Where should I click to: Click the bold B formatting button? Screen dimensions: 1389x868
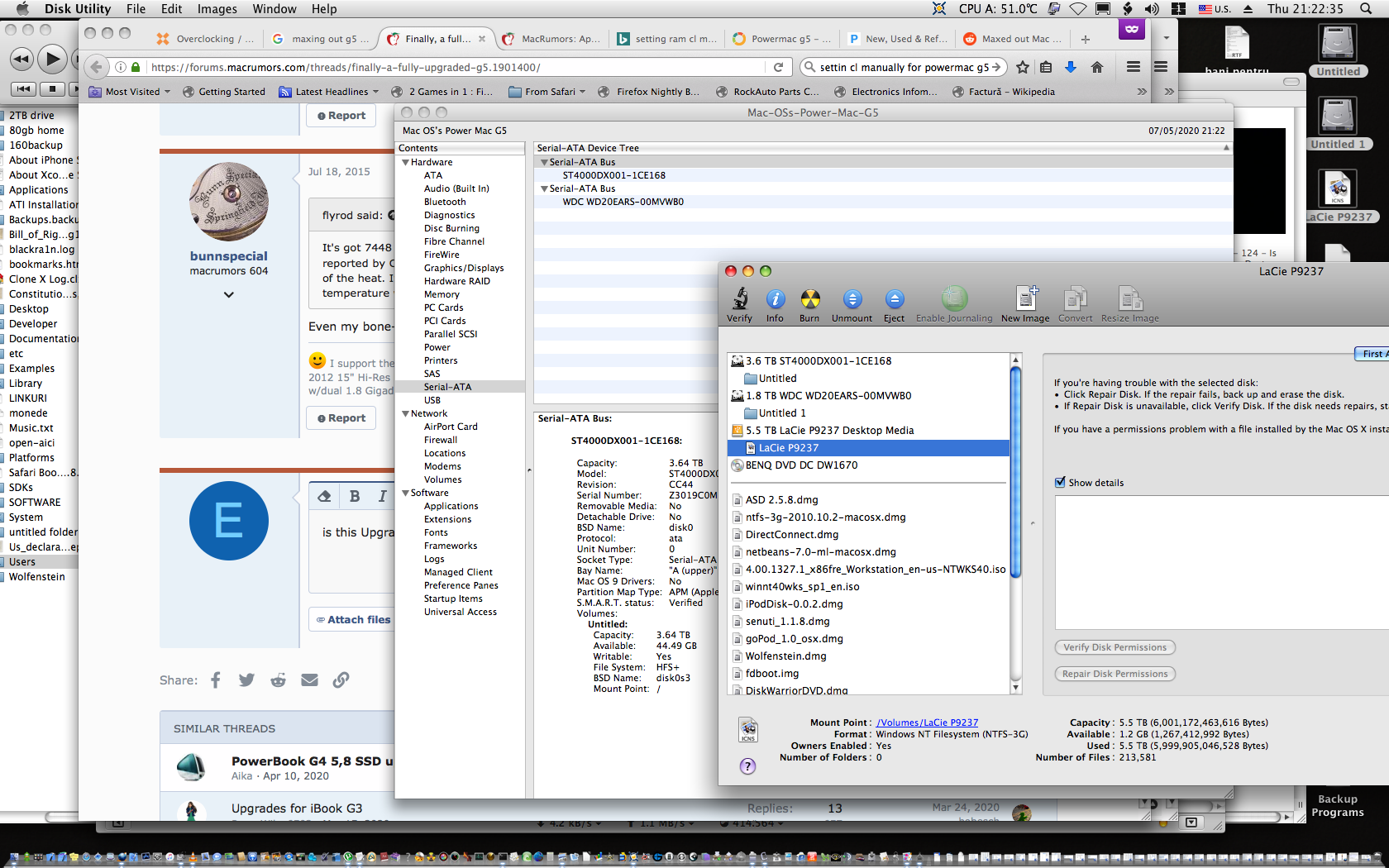(x=354, y=496)
